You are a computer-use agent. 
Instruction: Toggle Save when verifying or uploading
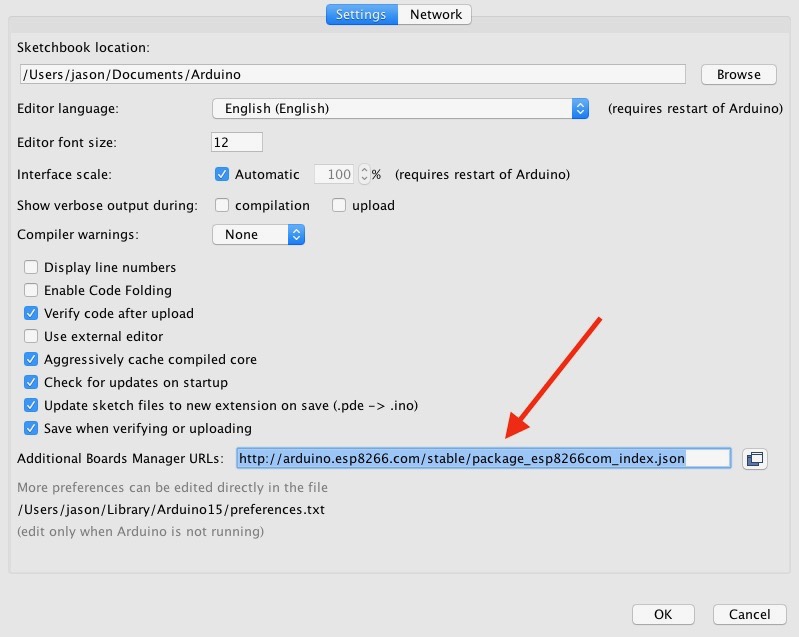coord(31,428)
